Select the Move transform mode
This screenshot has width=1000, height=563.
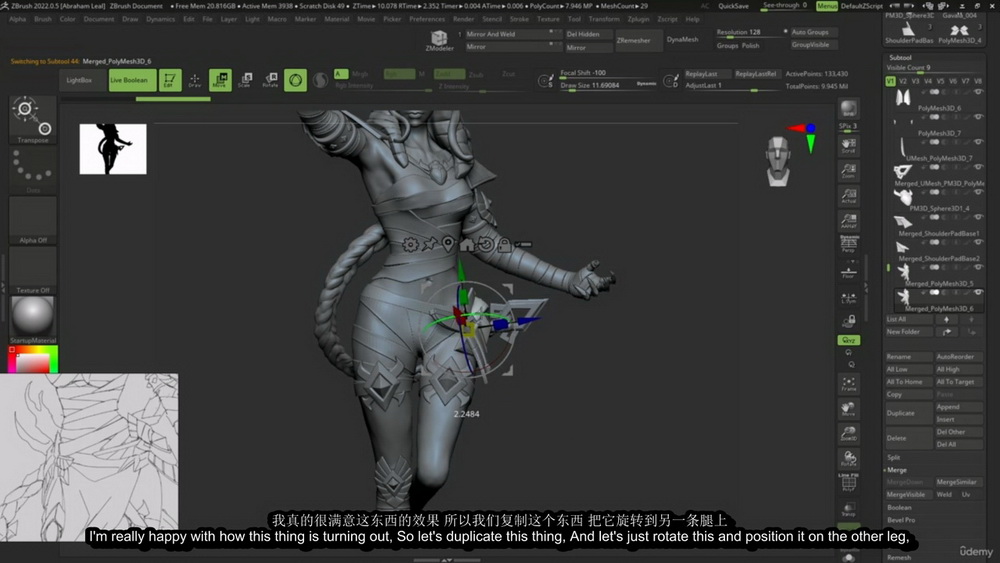pos(220,80)
